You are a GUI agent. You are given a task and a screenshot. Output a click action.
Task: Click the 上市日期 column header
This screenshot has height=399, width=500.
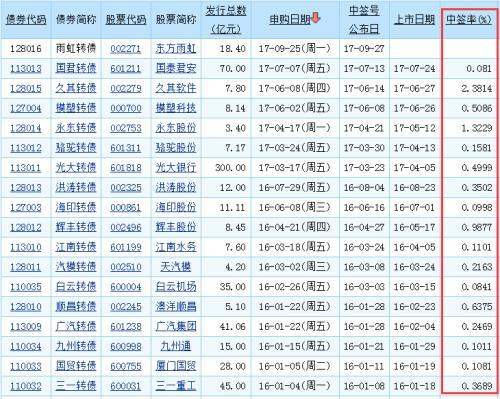pyautogui.click(x=415, y=20)
